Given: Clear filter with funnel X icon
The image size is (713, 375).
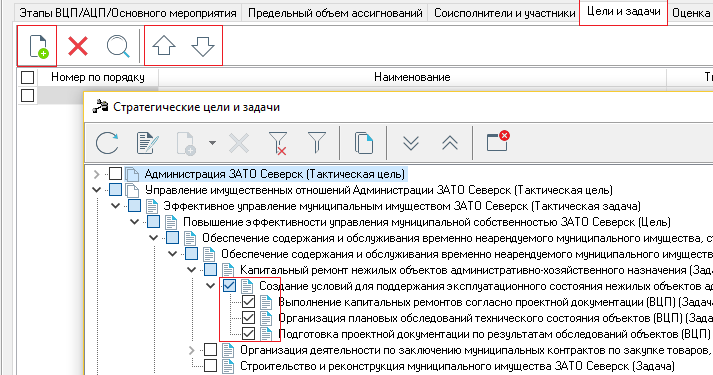Looking at the screenshot, I should [x=278, y=143].
